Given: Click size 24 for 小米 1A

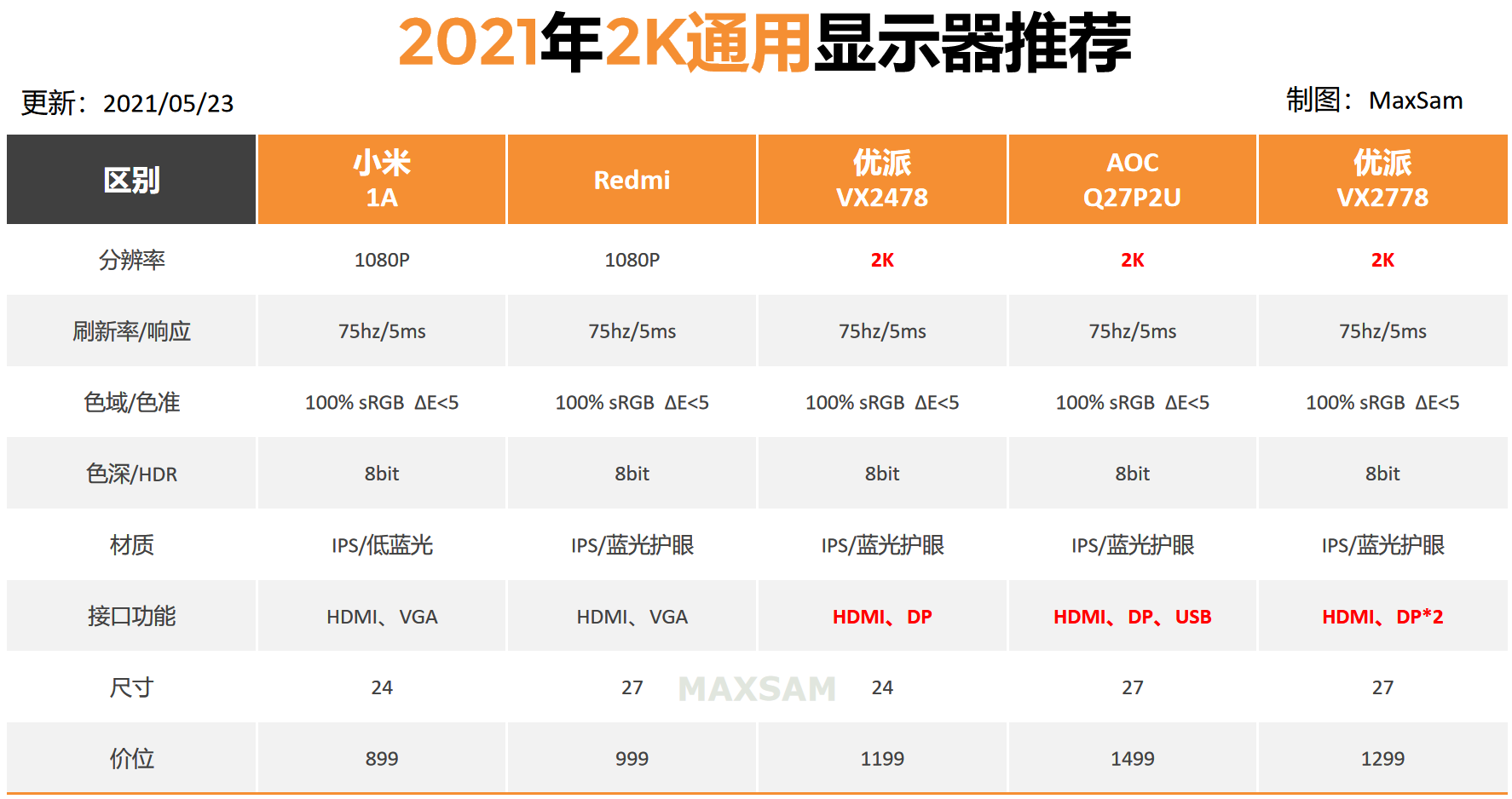Looking at the screenshot, I should tap(382, 687).
